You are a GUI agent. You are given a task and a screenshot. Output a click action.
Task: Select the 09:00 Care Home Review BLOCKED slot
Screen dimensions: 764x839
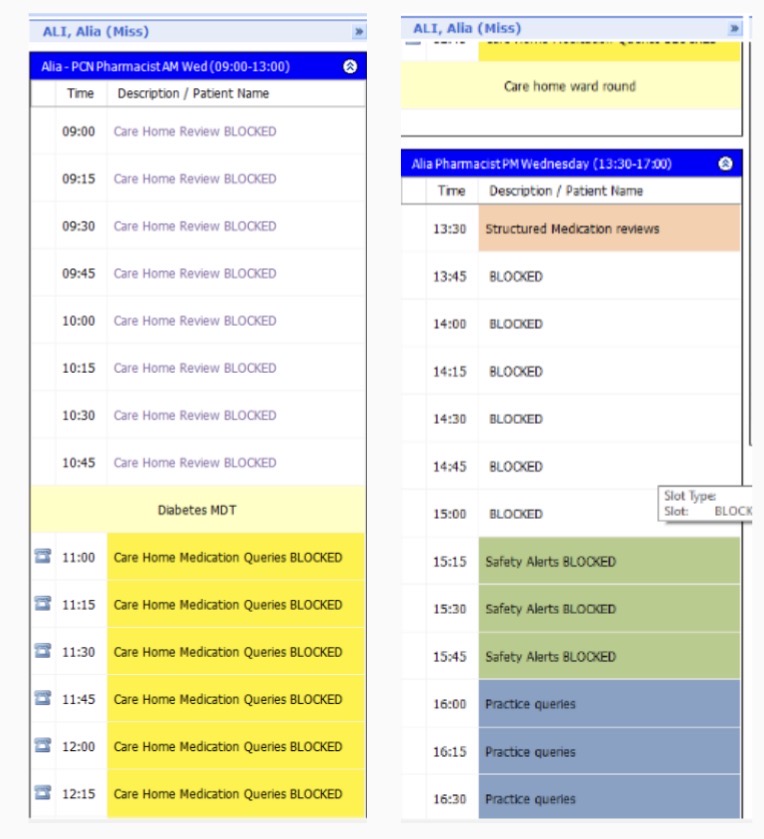tap(195, 131)
